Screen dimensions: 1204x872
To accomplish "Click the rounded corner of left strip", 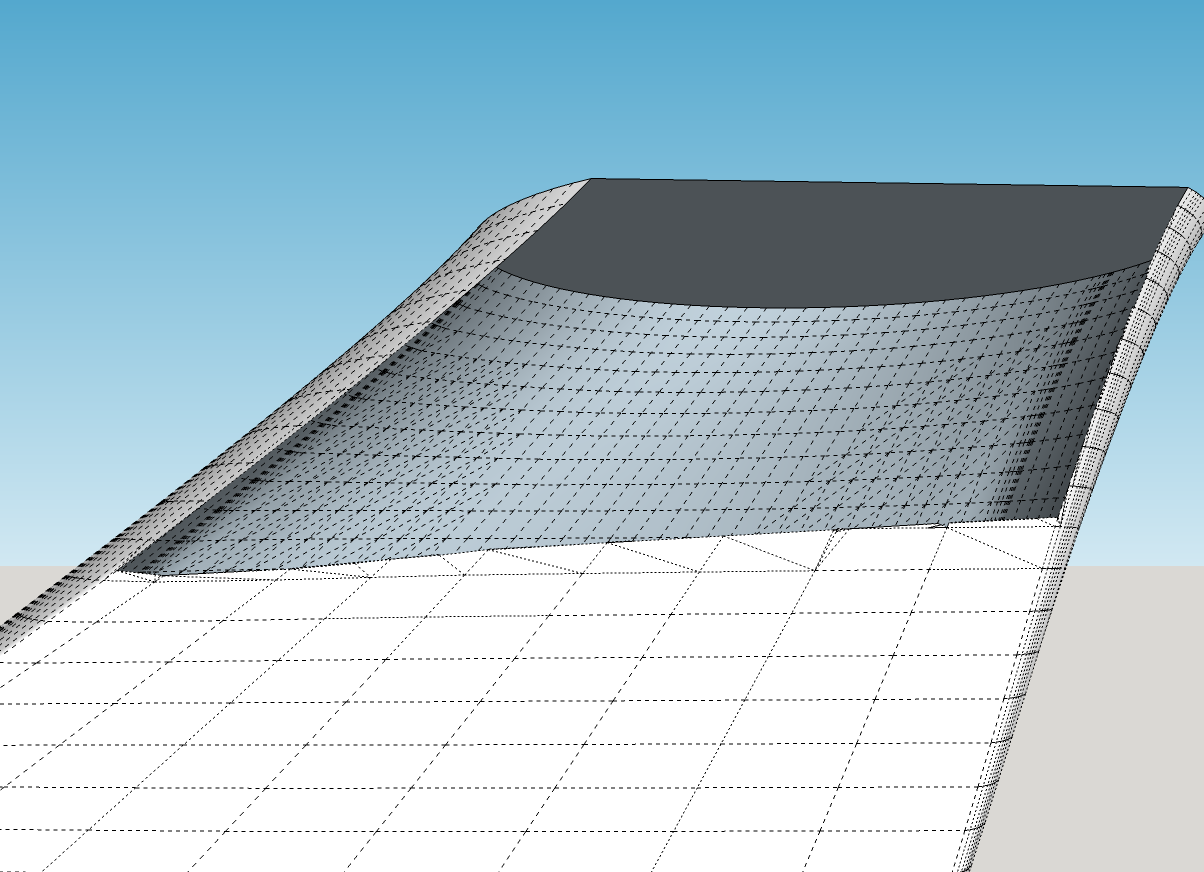I will tap(520, 205).
